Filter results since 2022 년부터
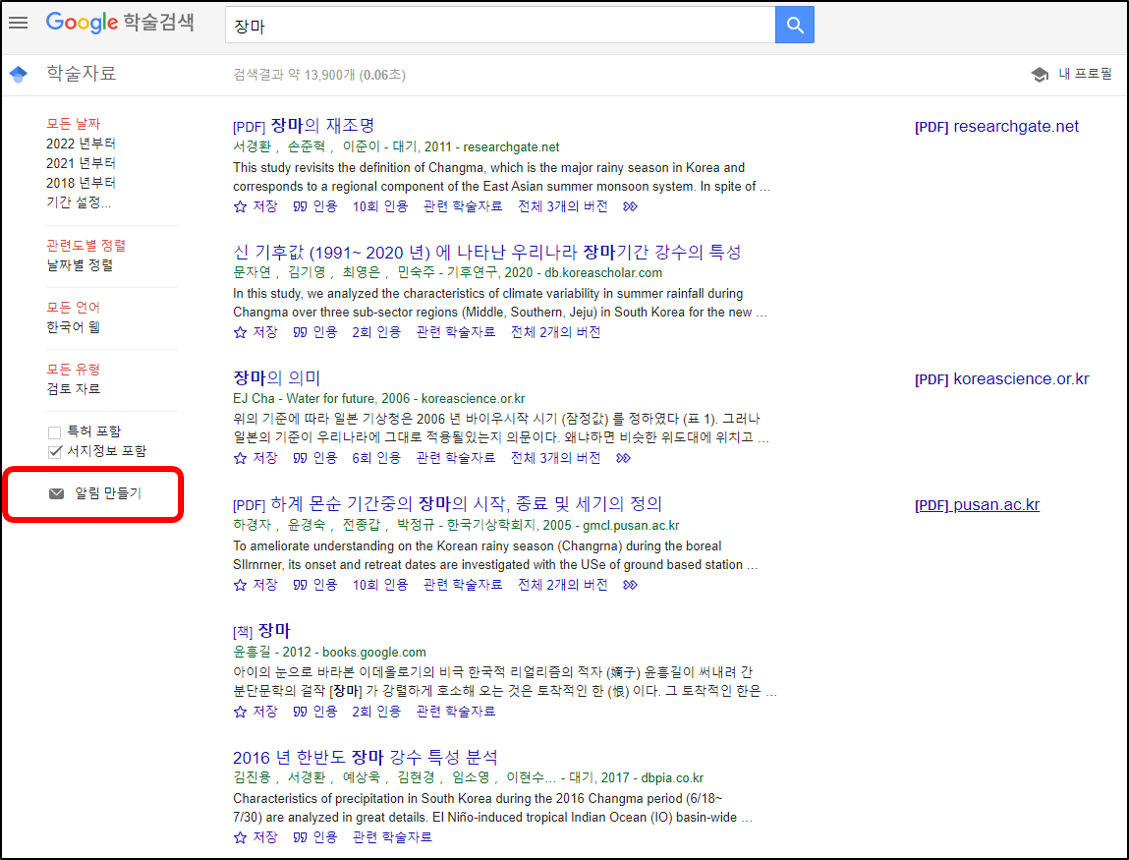Screen dimensions: 1129x860 tap(81, 143)
